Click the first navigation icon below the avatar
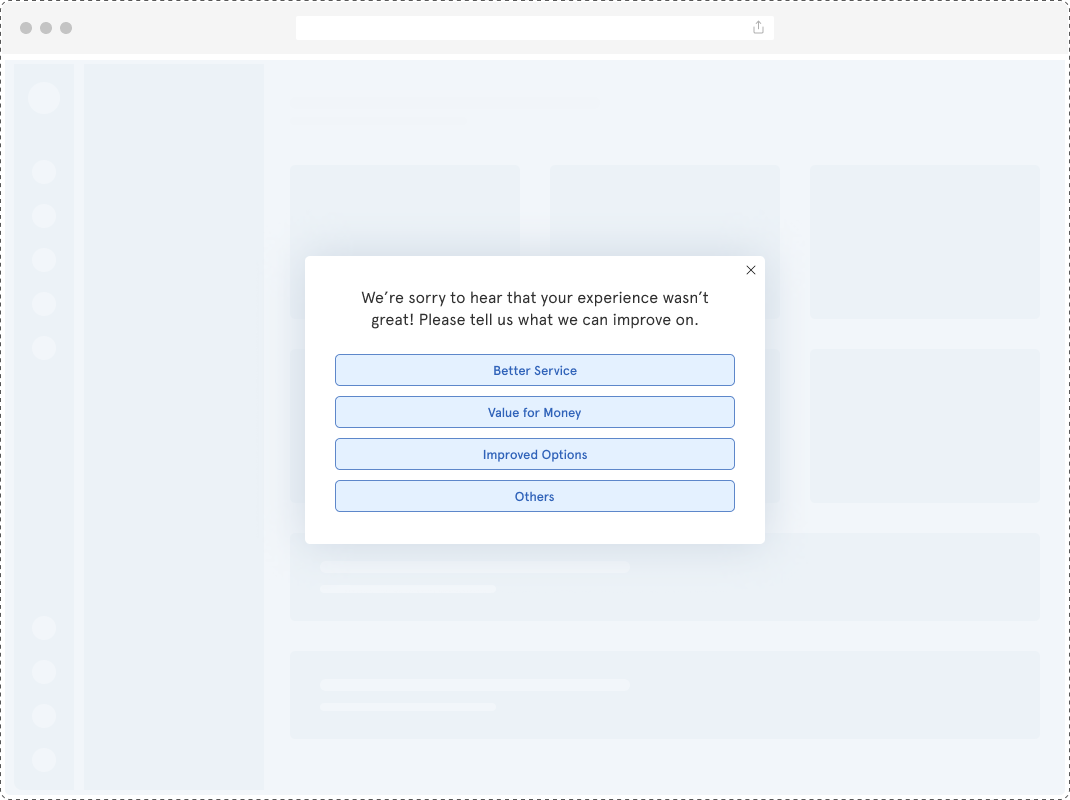 pos(44,171)
